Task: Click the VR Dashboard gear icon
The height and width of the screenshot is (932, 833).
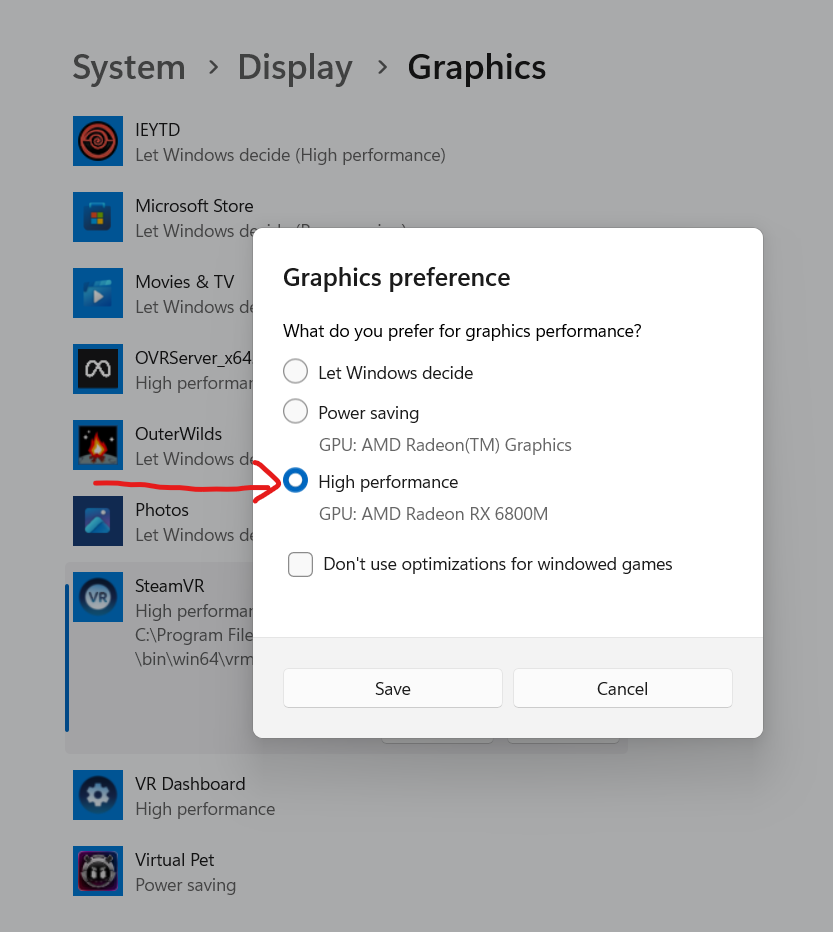Action: click(98, 795)
